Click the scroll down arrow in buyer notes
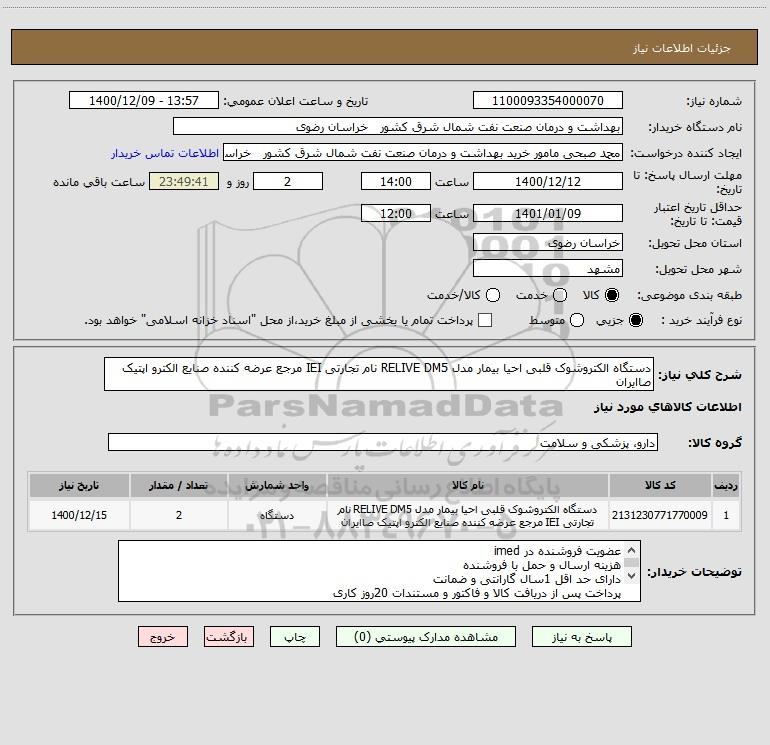The height and width of the screenshot is (745, 770). point(631,576)
